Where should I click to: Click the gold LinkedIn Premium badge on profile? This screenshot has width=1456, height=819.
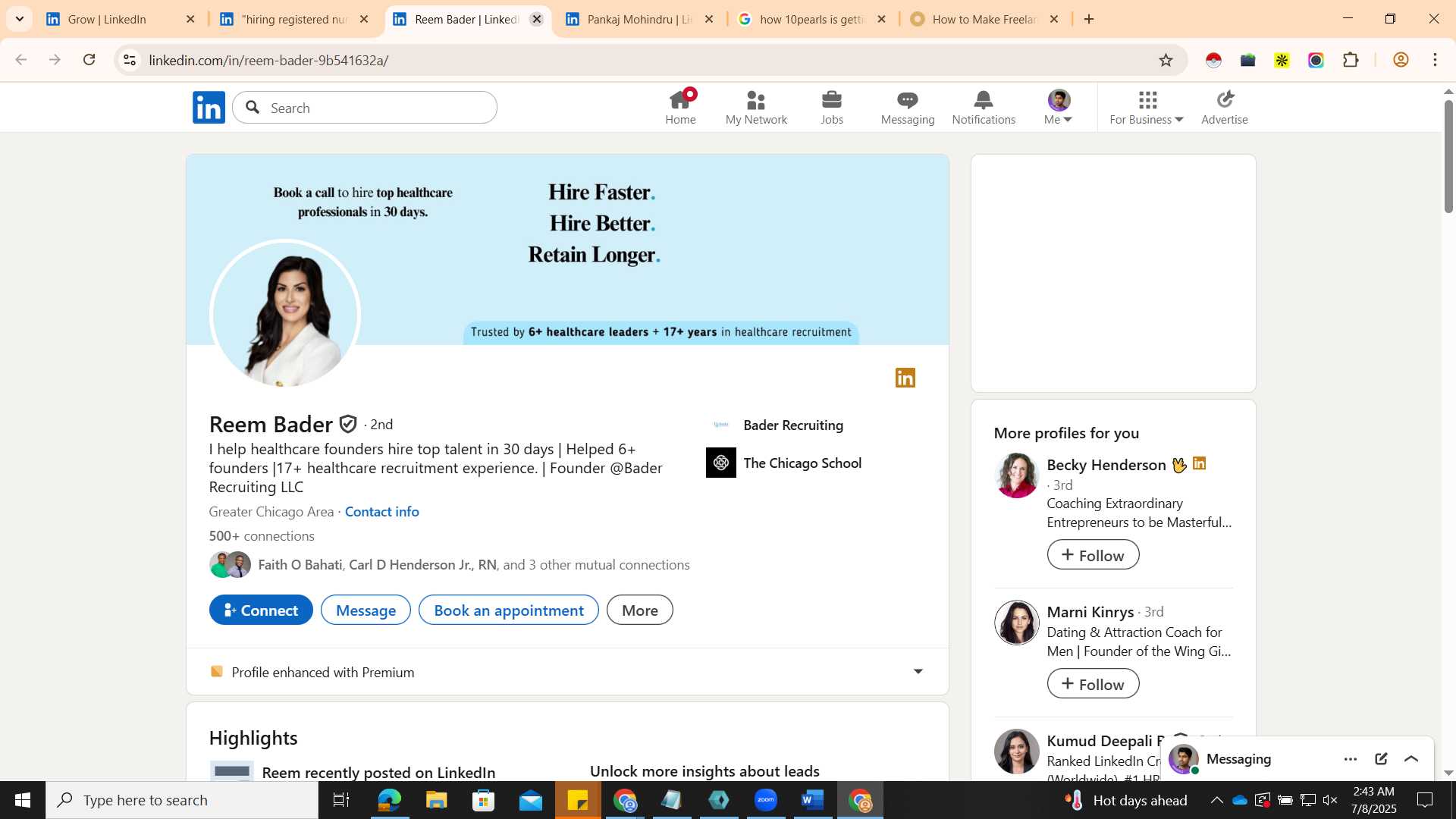(x=905, y=378)
